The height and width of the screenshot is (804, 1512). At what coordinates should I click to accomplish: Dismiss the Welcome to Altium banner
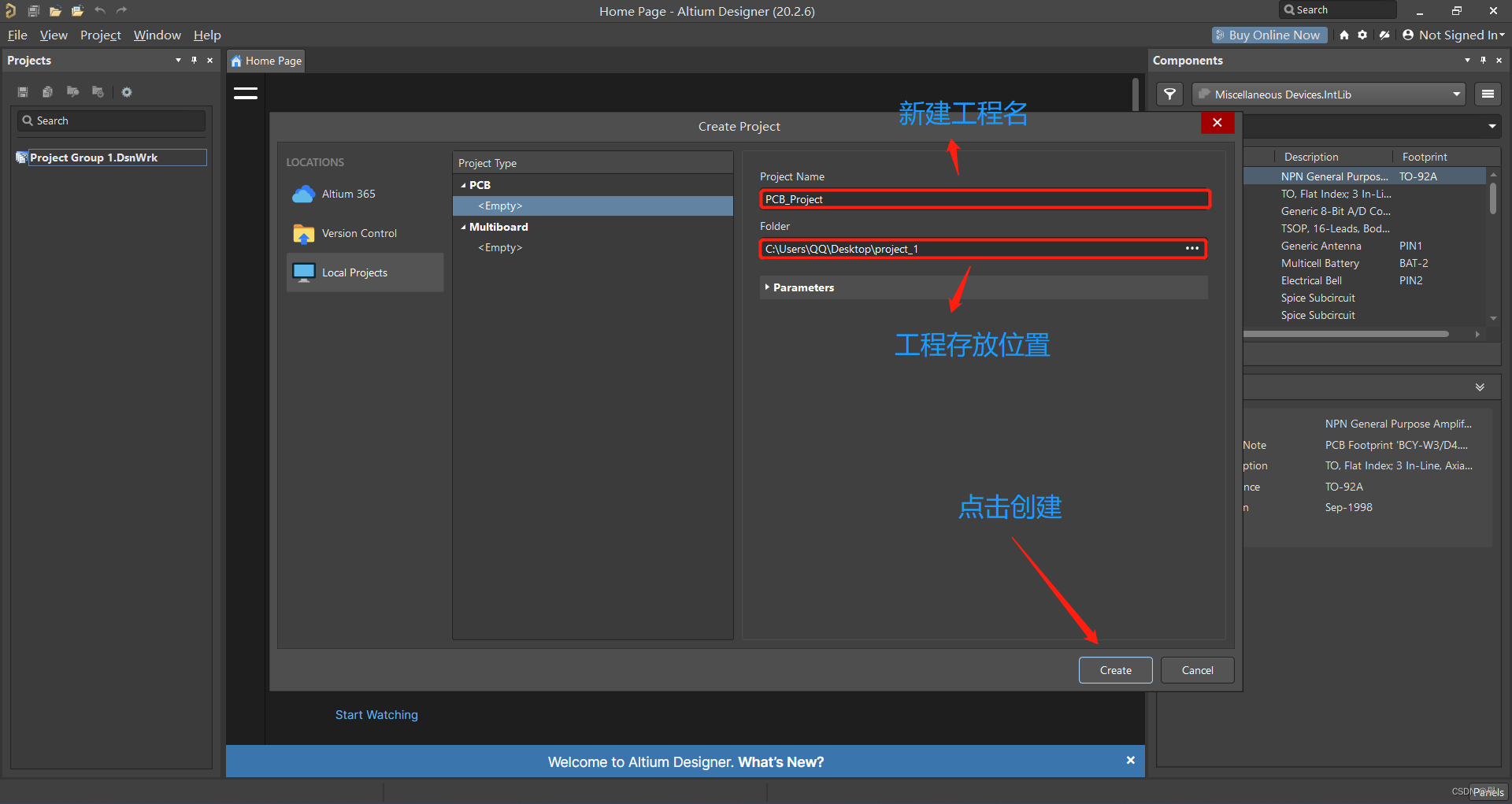(x=1130, y=760)
